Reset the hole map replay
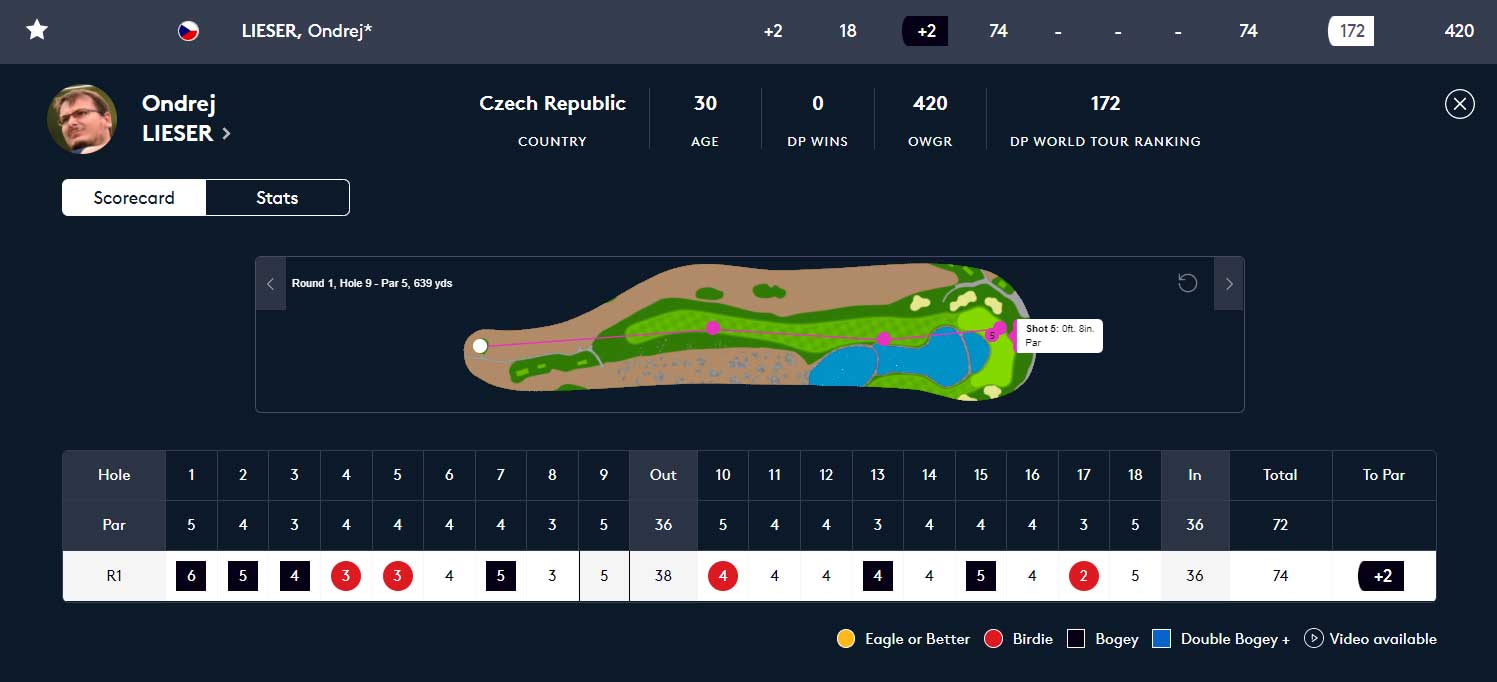The width and height of the screenshot is (1497, 682). (x=1187, y=283)
